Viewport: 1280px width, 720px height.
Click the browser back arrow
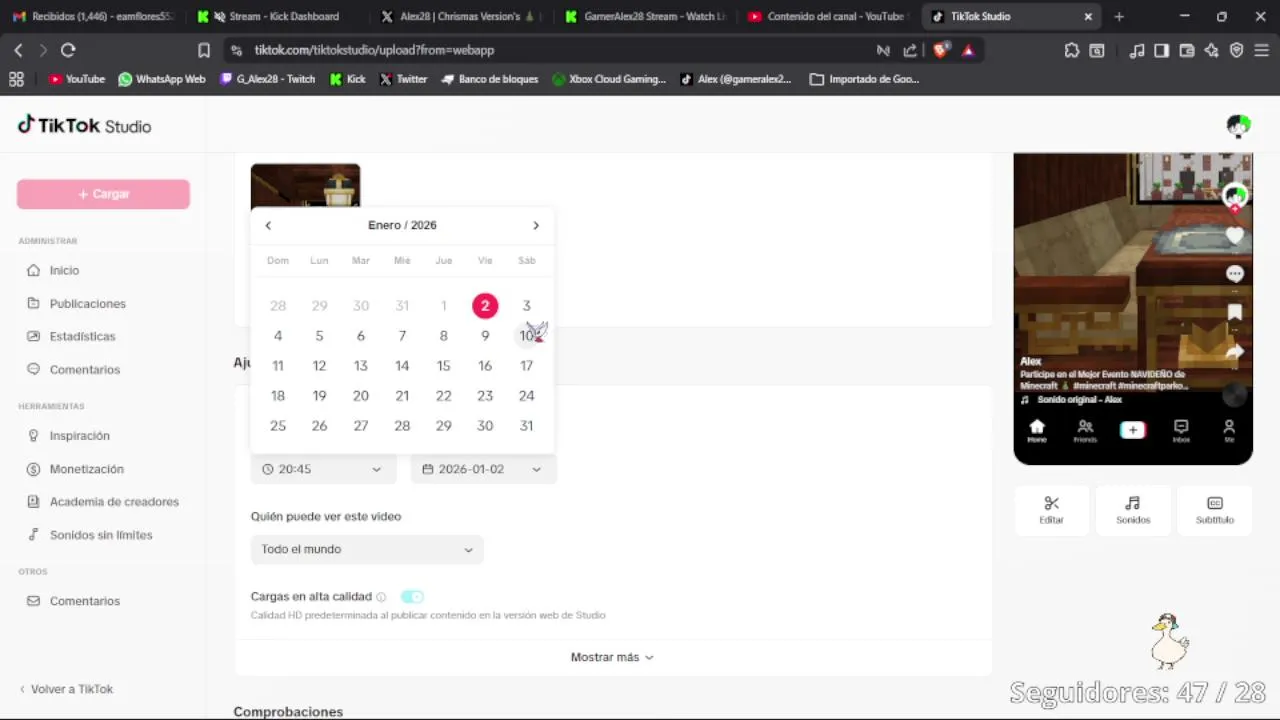(x=18, y=50)
